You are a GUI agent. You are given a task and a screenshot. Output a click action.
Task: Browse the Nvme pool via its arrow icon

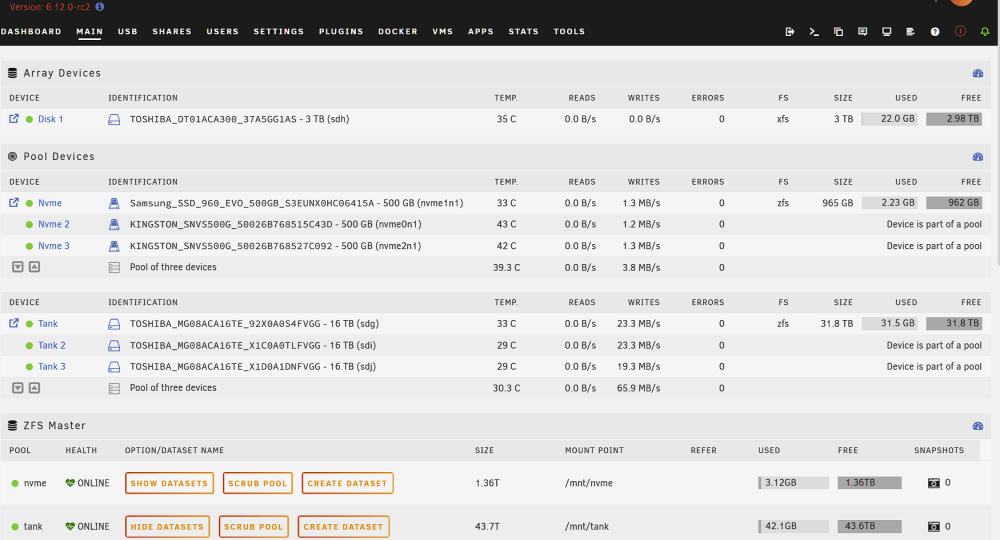coord(13,203)
